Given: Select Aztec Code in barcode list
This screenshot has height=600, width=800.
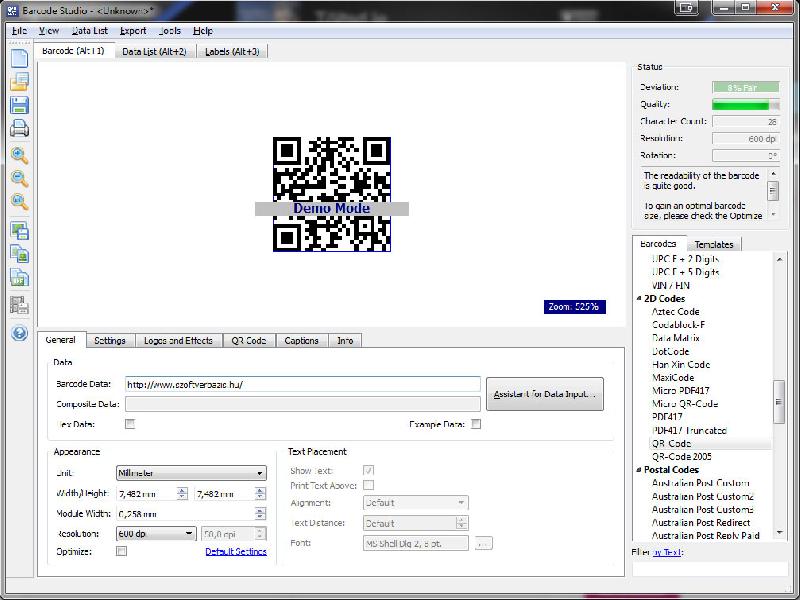Looking at the screenshot, I should 676,312.
